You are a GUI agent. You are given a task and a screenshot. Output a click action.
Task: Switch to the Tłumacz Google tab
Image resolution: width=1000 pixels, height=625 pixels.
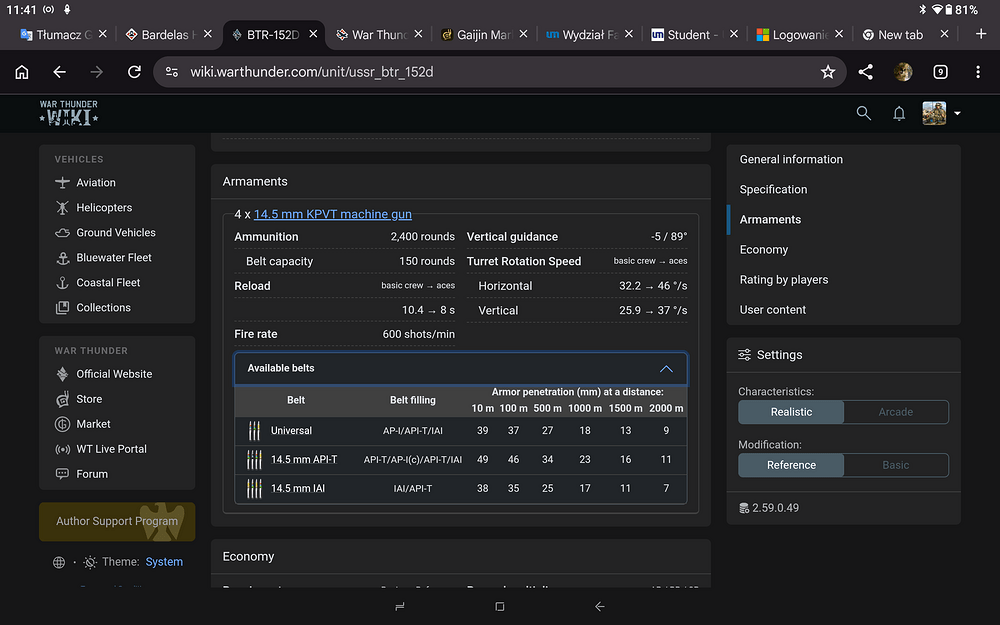[56, 34]
